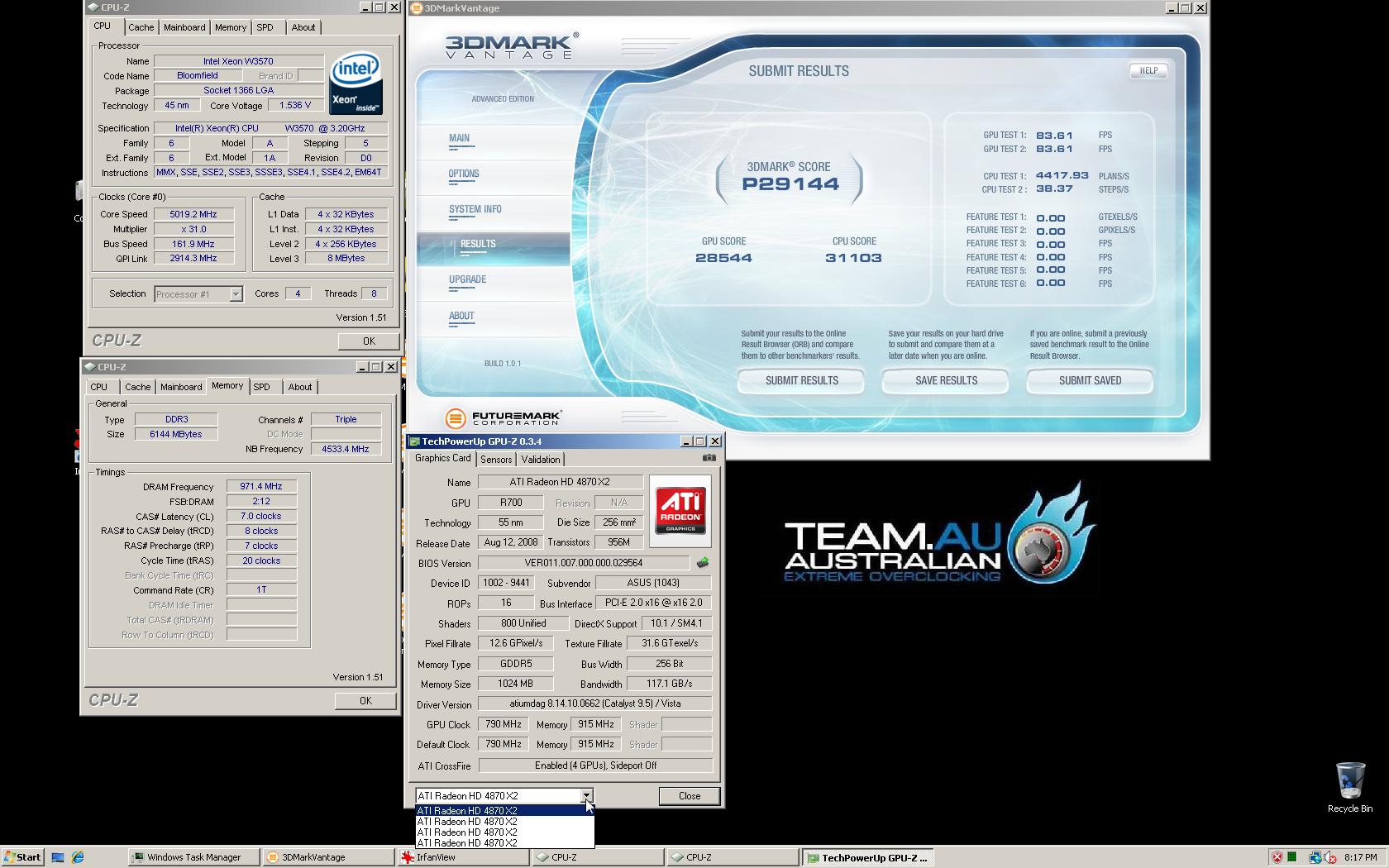The height and width of the screenshot is (868, 1389).
Task: Click the SAVE RESULTS button
Action: (946, 381)
